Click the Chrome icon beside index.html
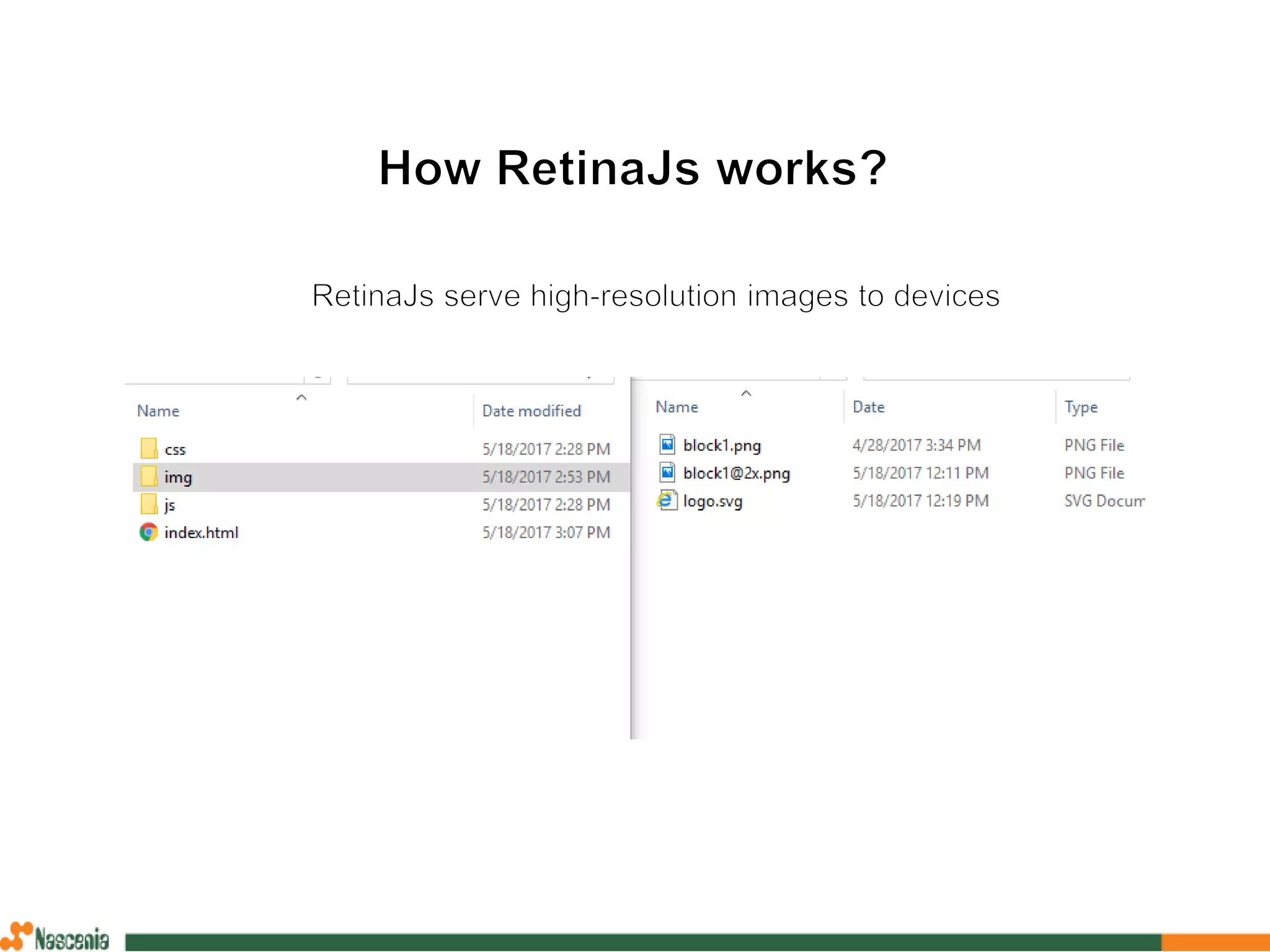 [149, 532]
